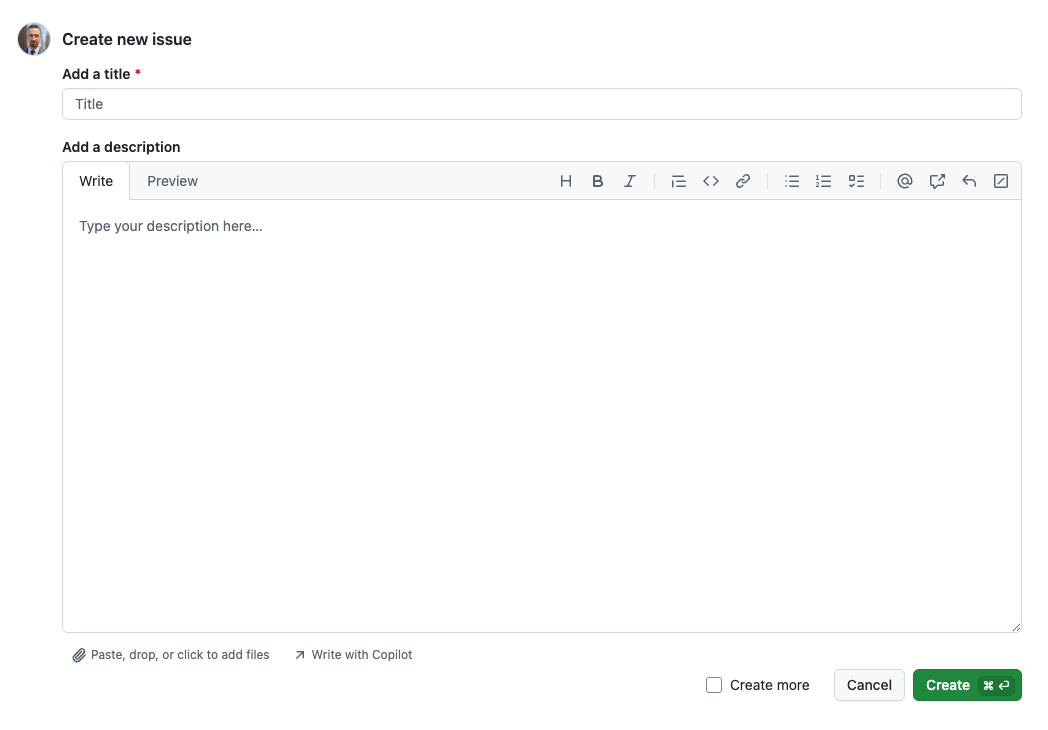Cancel creating the new issue
The width and height of the screenshot is (1048, 730).
pyautogui.click(x=869, y=685)
